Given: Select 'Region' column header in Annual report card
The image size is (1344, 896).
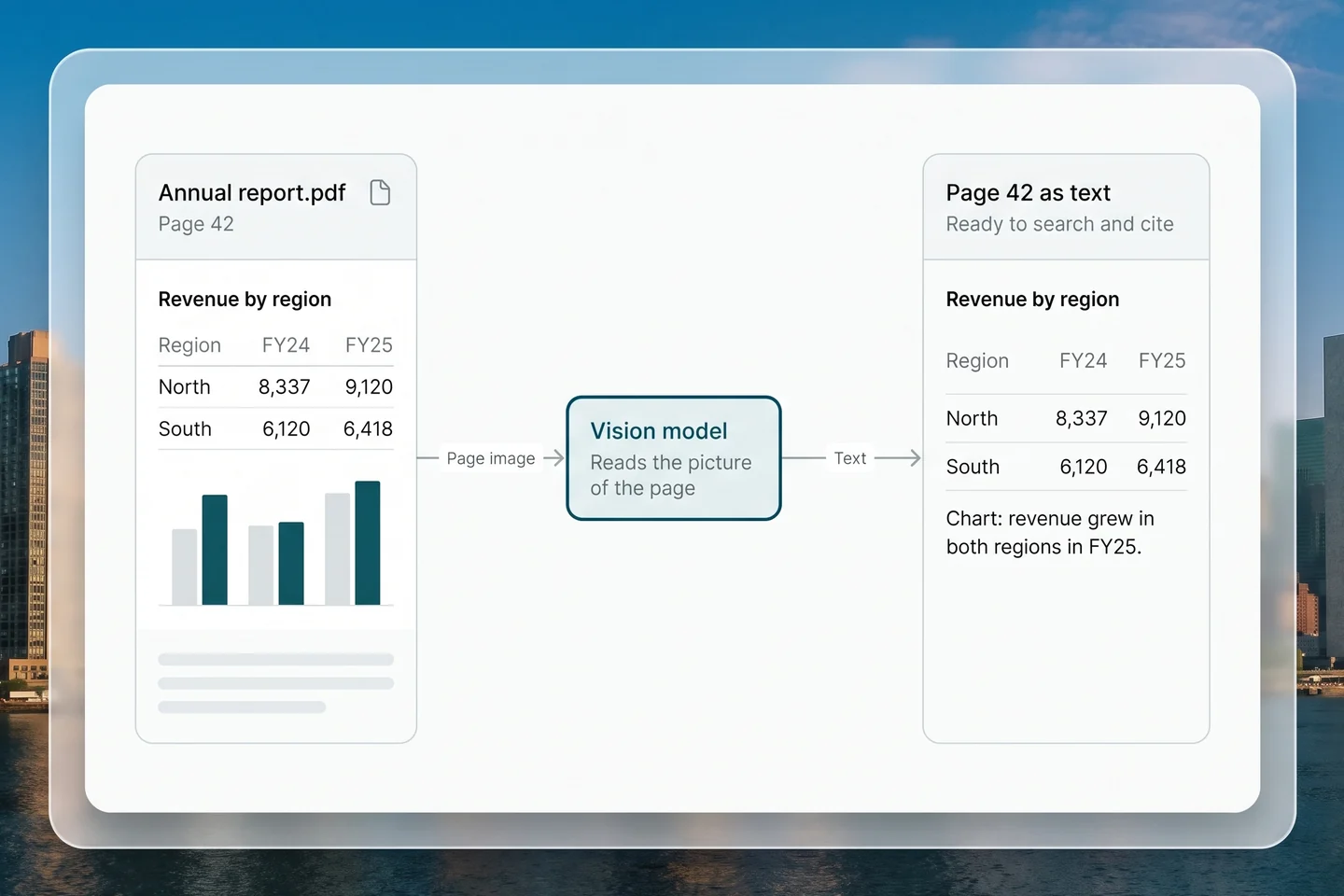Looking at the screenshot, I should tap(189, 345).
